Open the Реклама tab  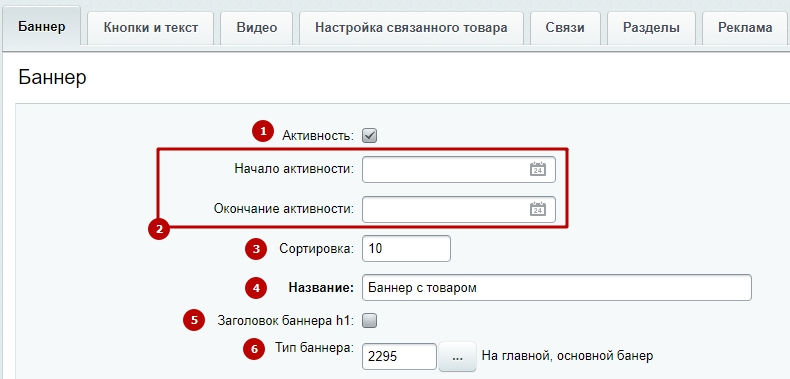click(745, 28)
